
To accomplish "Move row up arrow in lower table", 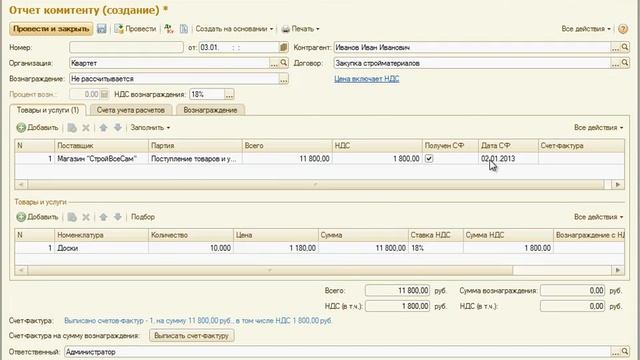I will [x=104, y=217].
